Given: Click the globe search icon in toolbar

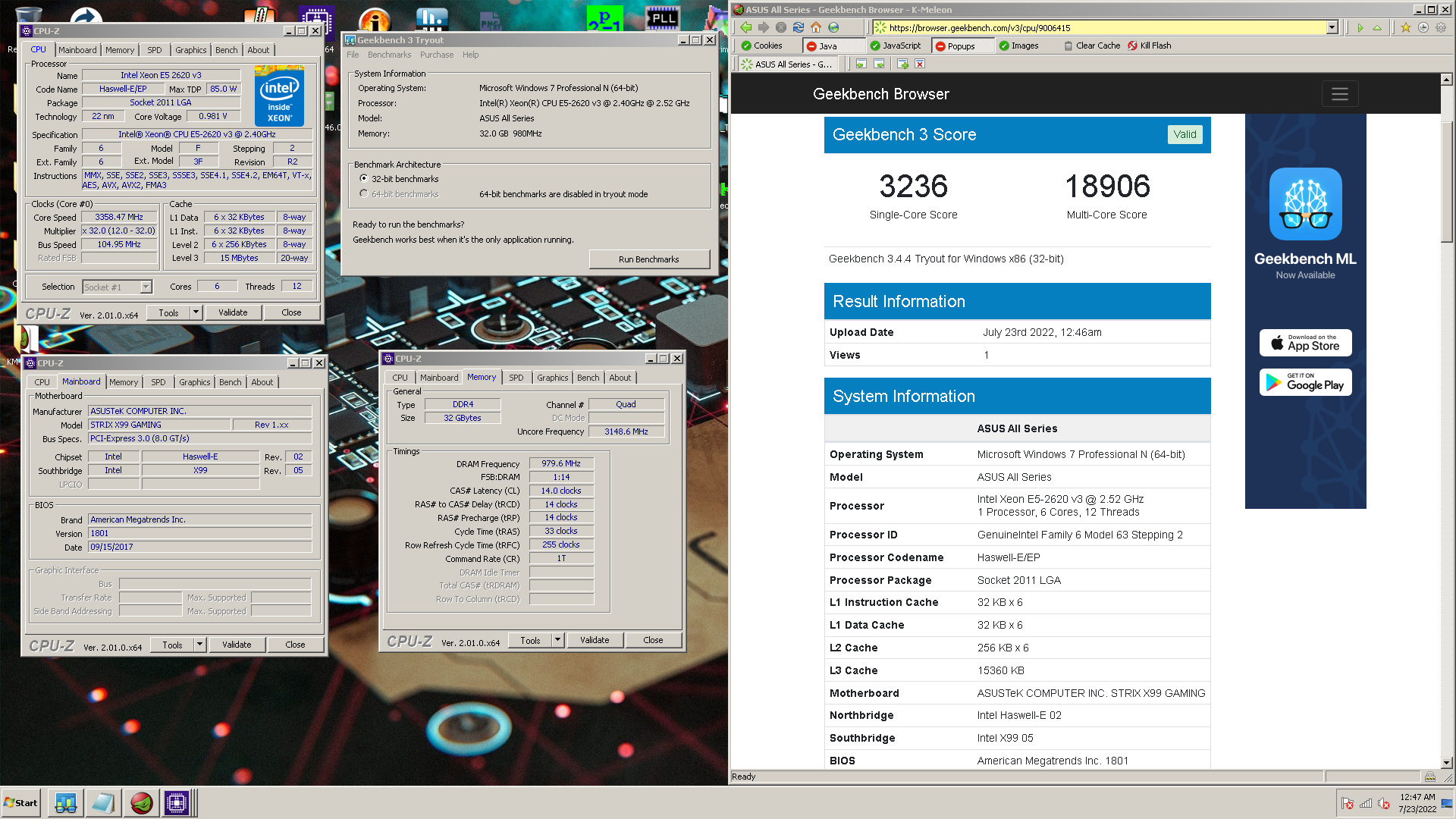Looking at the screenshot, I should pyautogui.click(x=833, y=27).
